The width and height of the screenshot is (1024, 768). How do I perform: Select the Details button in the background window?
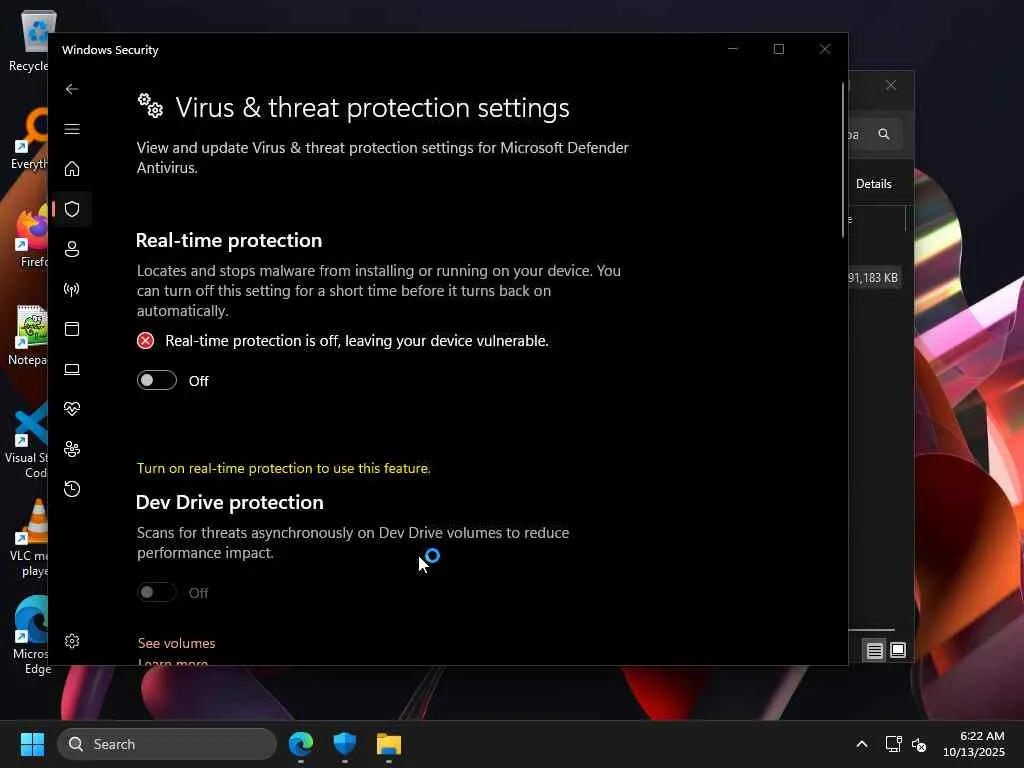point(874,184)
